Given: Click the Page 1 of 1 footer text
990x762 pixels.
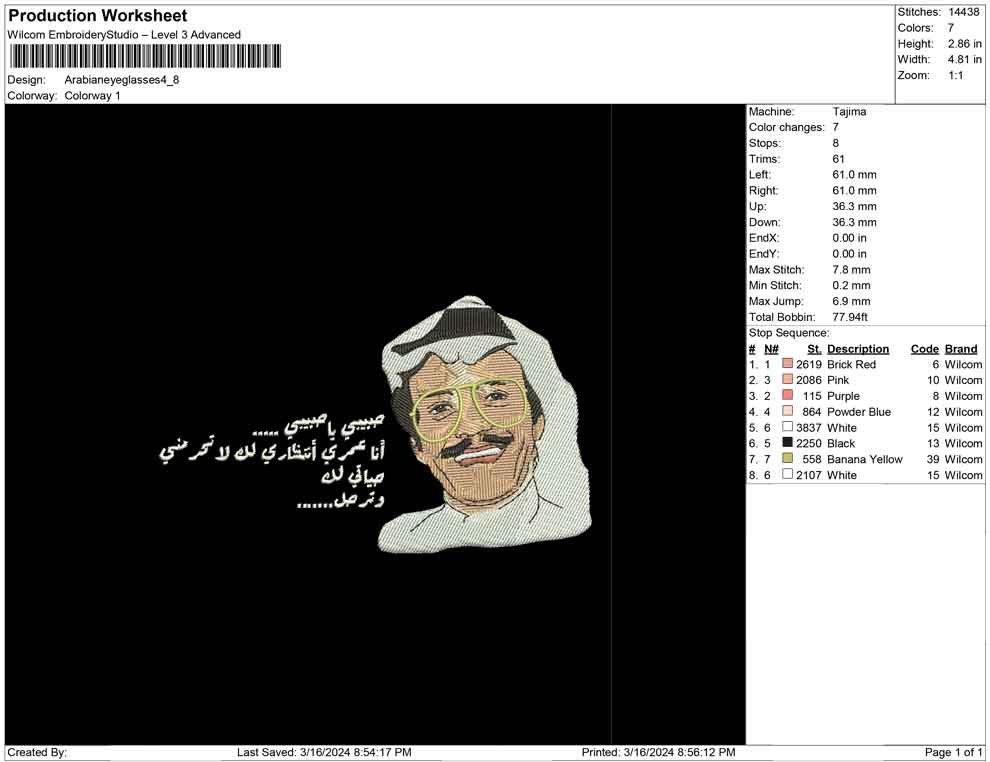Looking at the screenshot, I should pyautogui.click(x=954, y=752).
